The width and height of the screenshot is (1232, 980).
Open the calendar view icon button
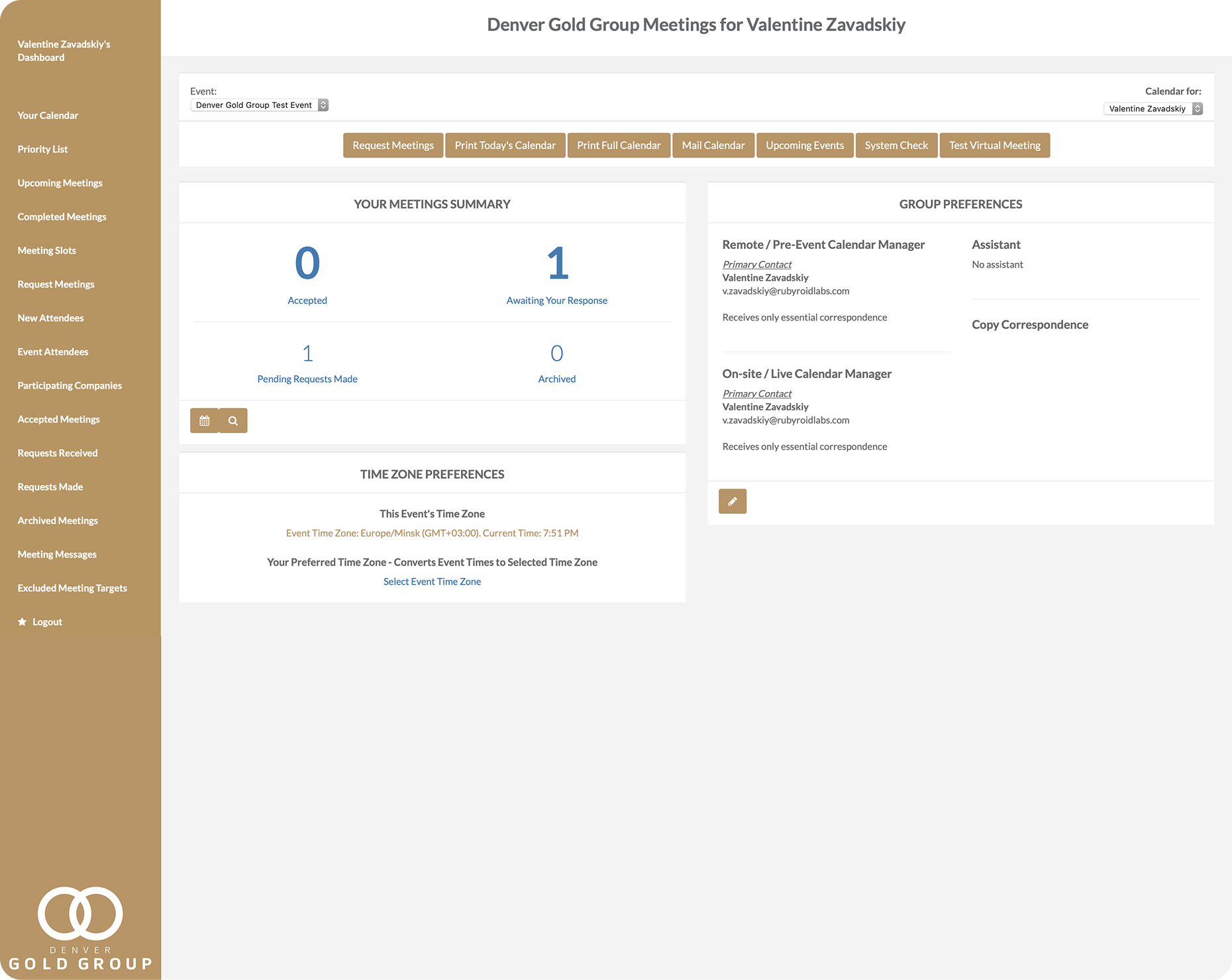(x=205, y=420)
